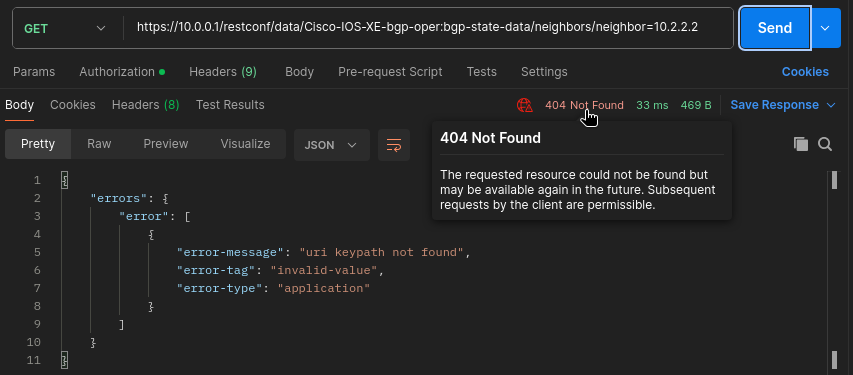
Task: Open Send options dropdown arrow
Action: (x=826, y=28)
